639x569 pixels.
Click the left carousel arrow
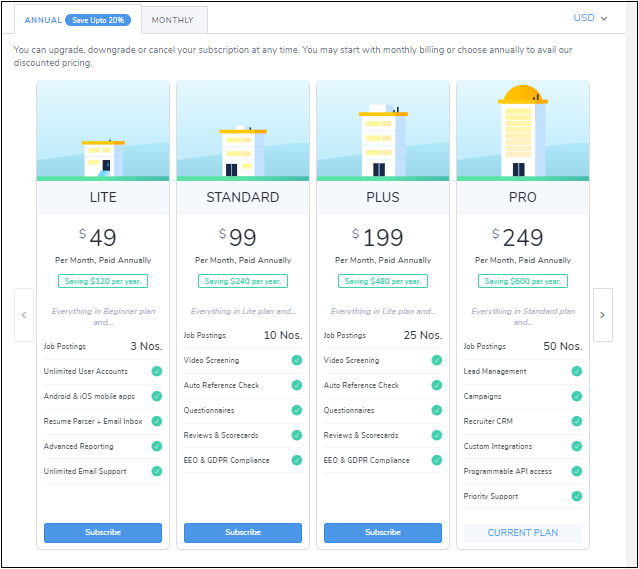click(25, 314)
